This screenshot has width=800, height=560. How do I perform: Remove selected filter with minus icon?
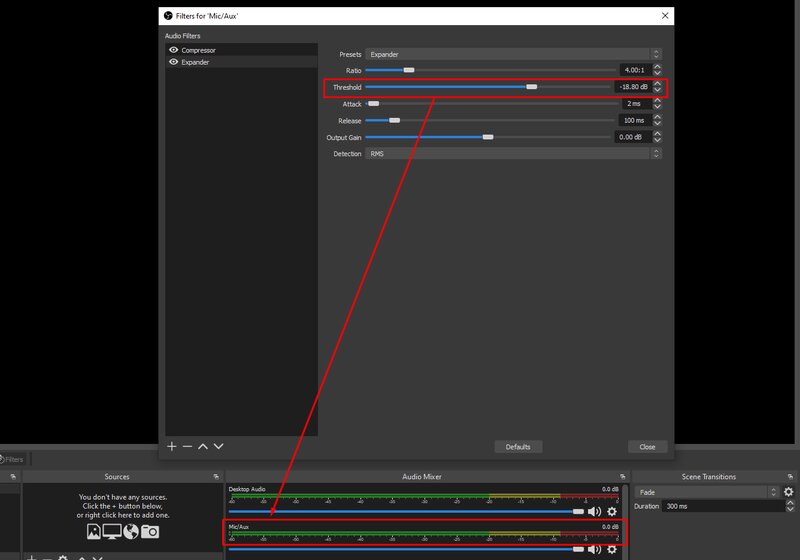coord(187,446)
